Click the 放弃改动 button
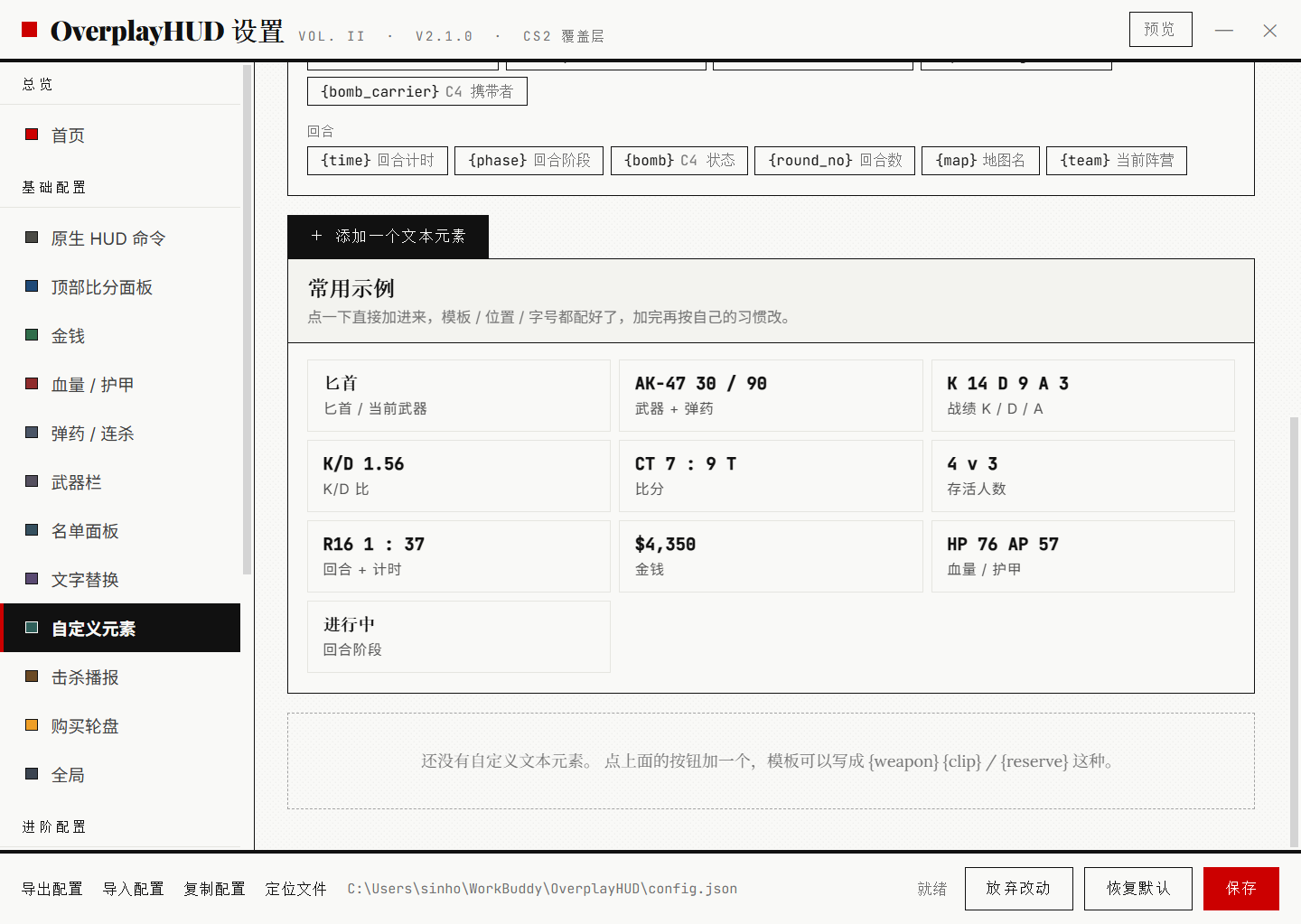The image size is (1301, 924). click(x=1019, y=889)
